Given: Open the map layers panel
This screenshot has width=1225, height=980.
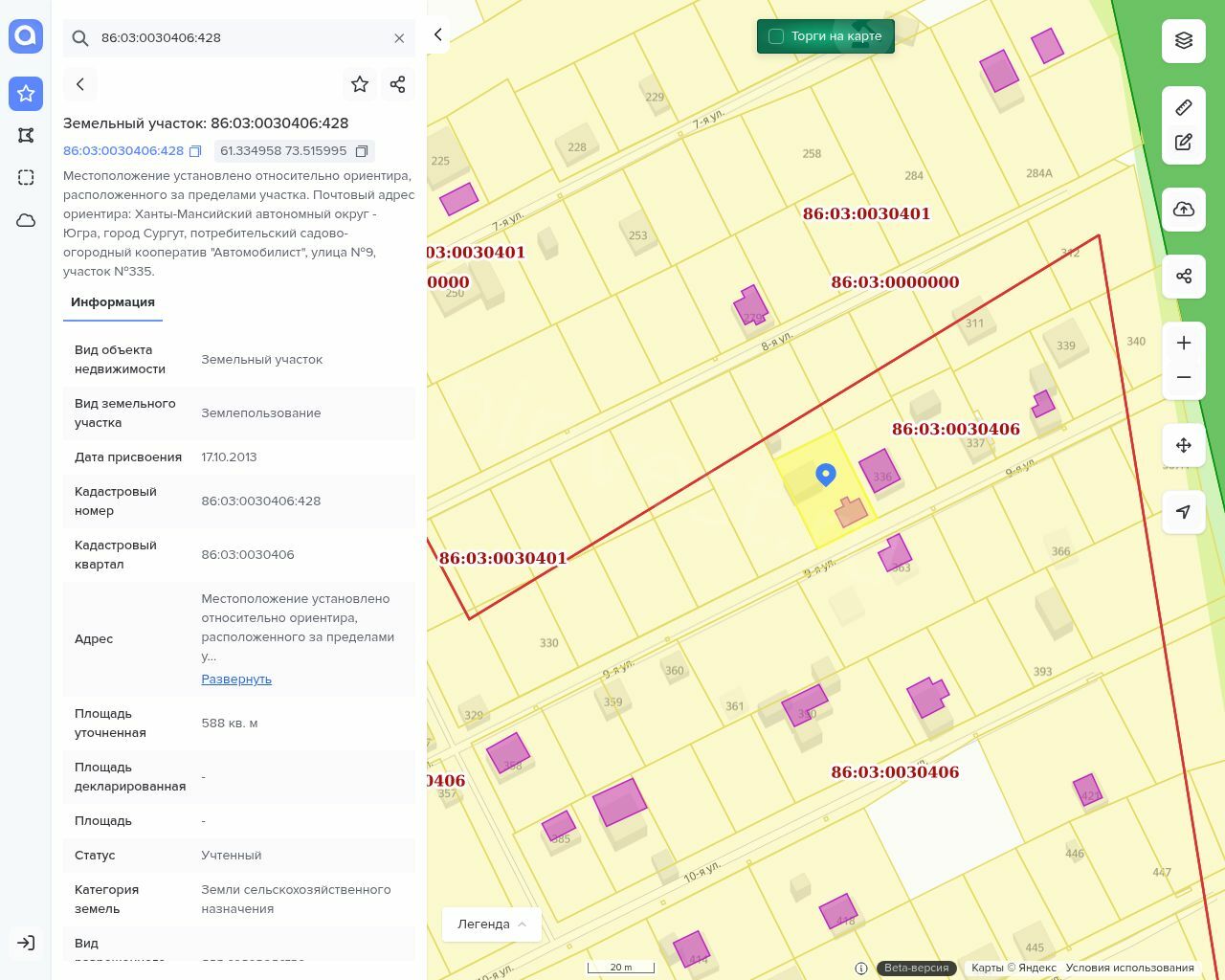Looking at the screenshot, I should point(1184,41).
